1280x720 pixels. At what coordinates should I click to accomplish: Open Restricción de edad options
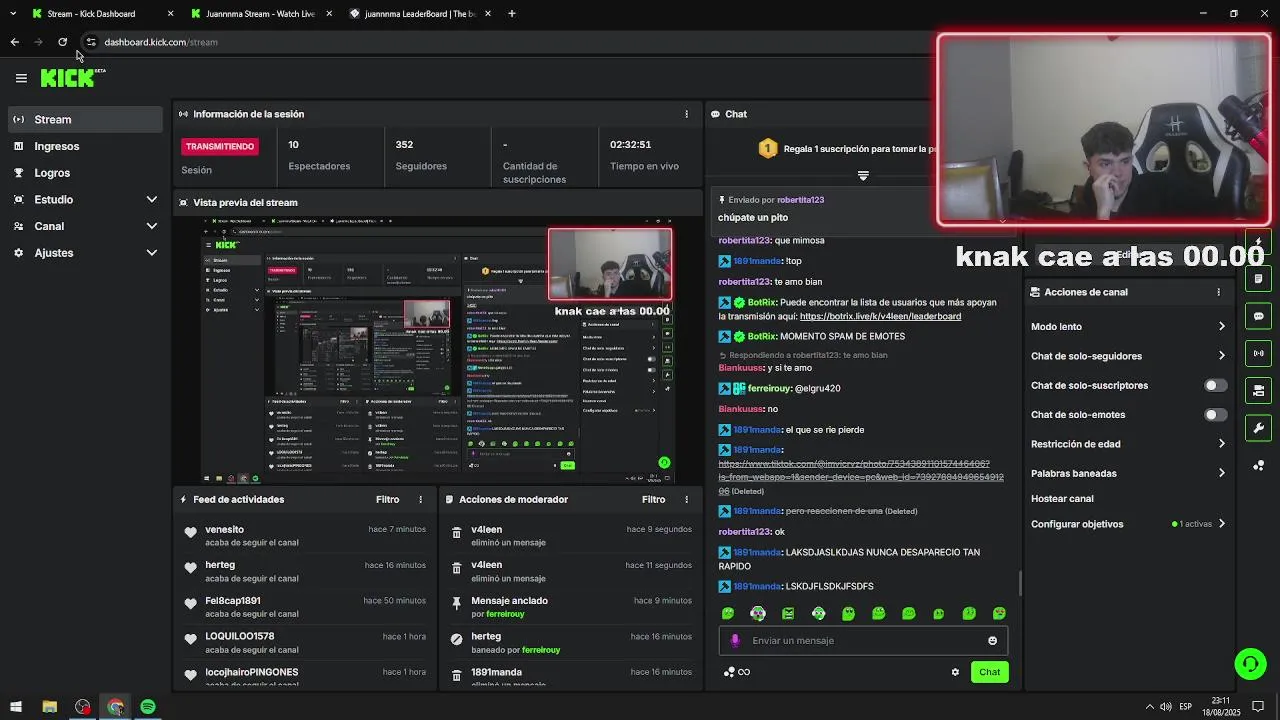1128,444
